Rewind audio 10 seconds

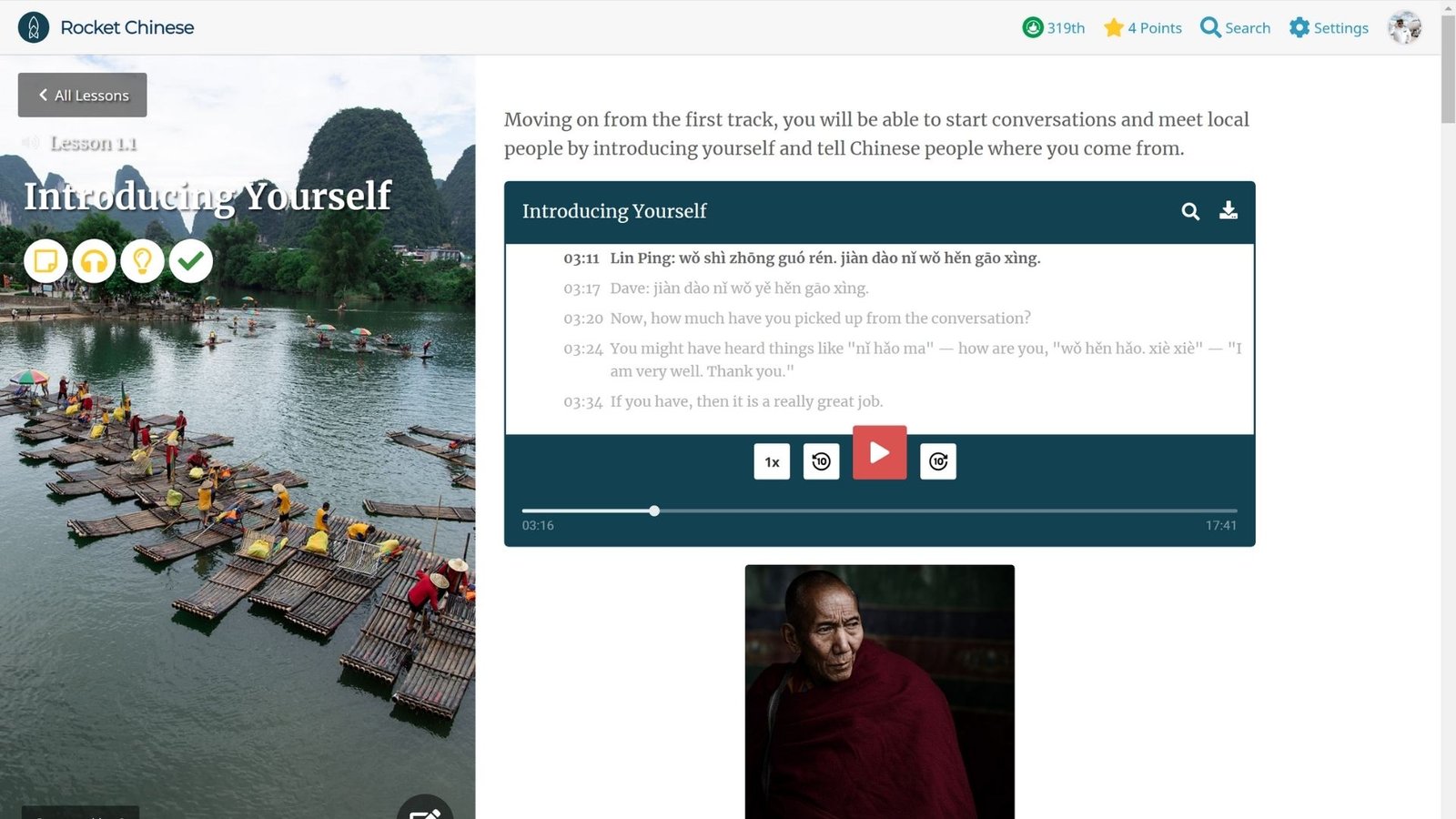coord(821,461)
